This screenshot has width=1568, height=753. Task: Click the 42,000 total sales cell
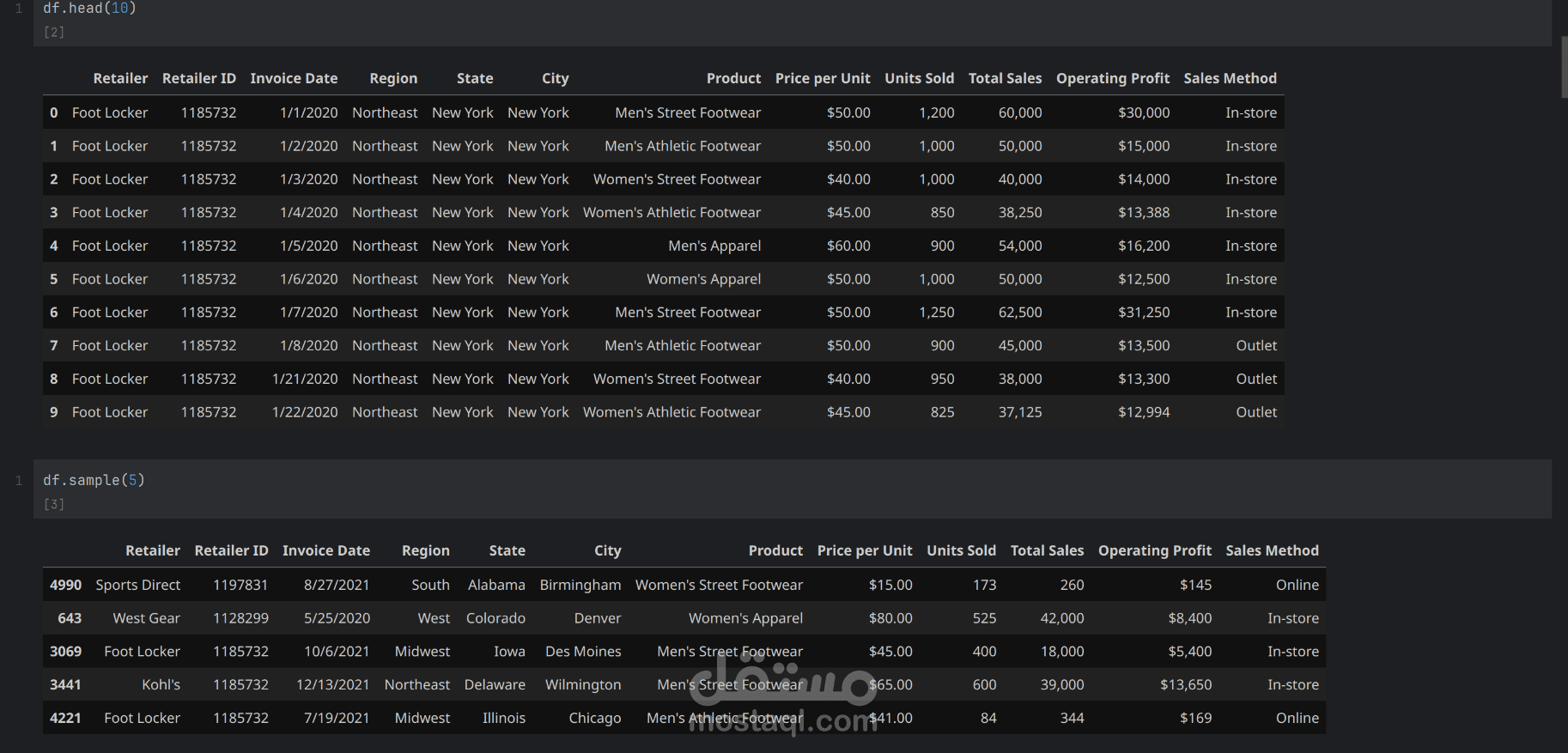[x=1062, y=618]
